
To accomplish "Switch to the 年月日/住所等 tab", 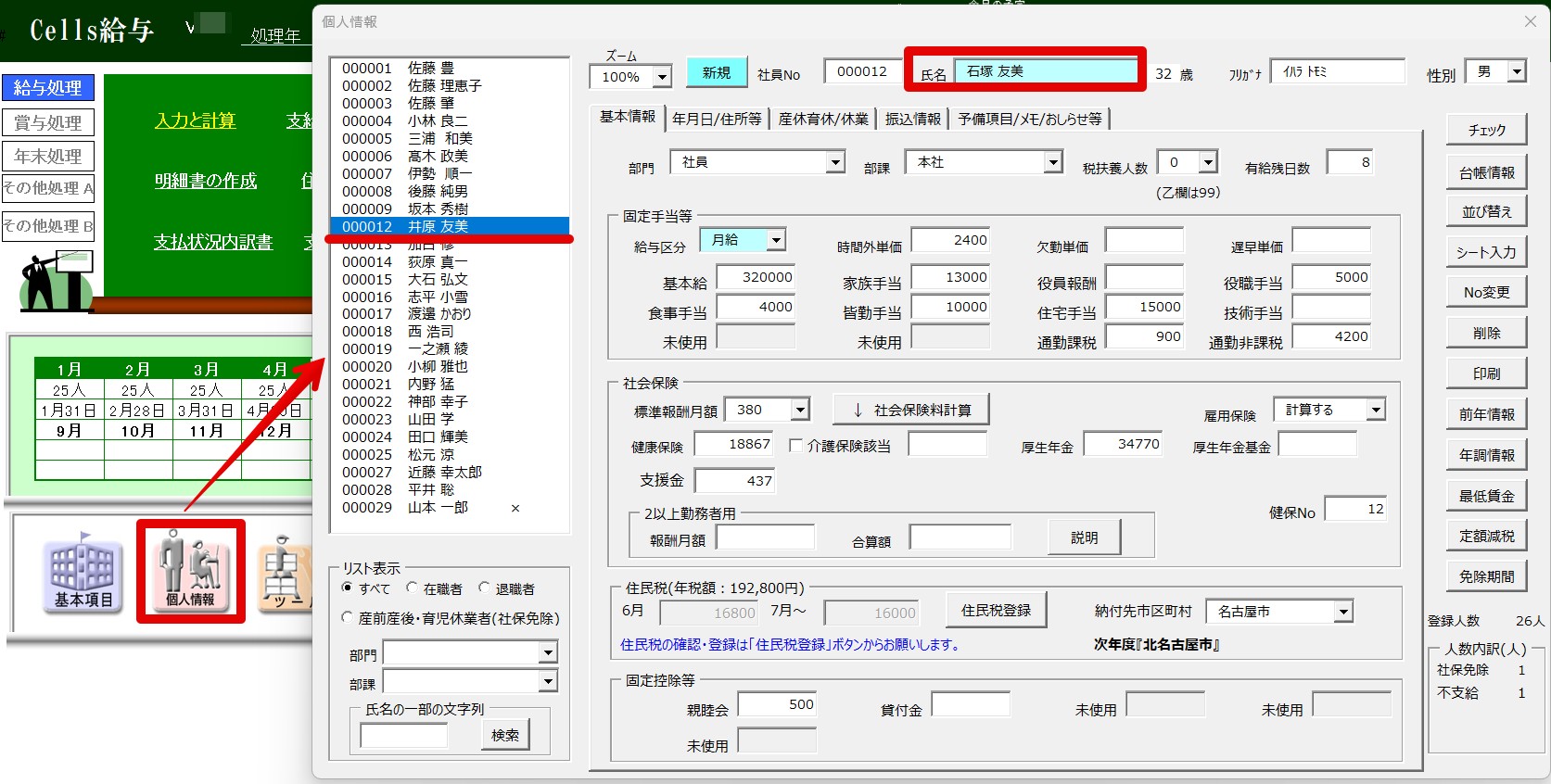I will (717, 119).
